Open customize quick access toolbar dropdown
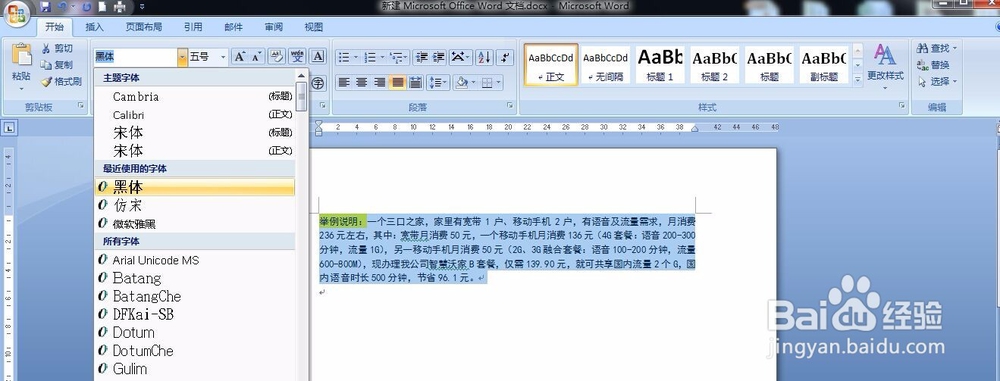 [142, 7]
